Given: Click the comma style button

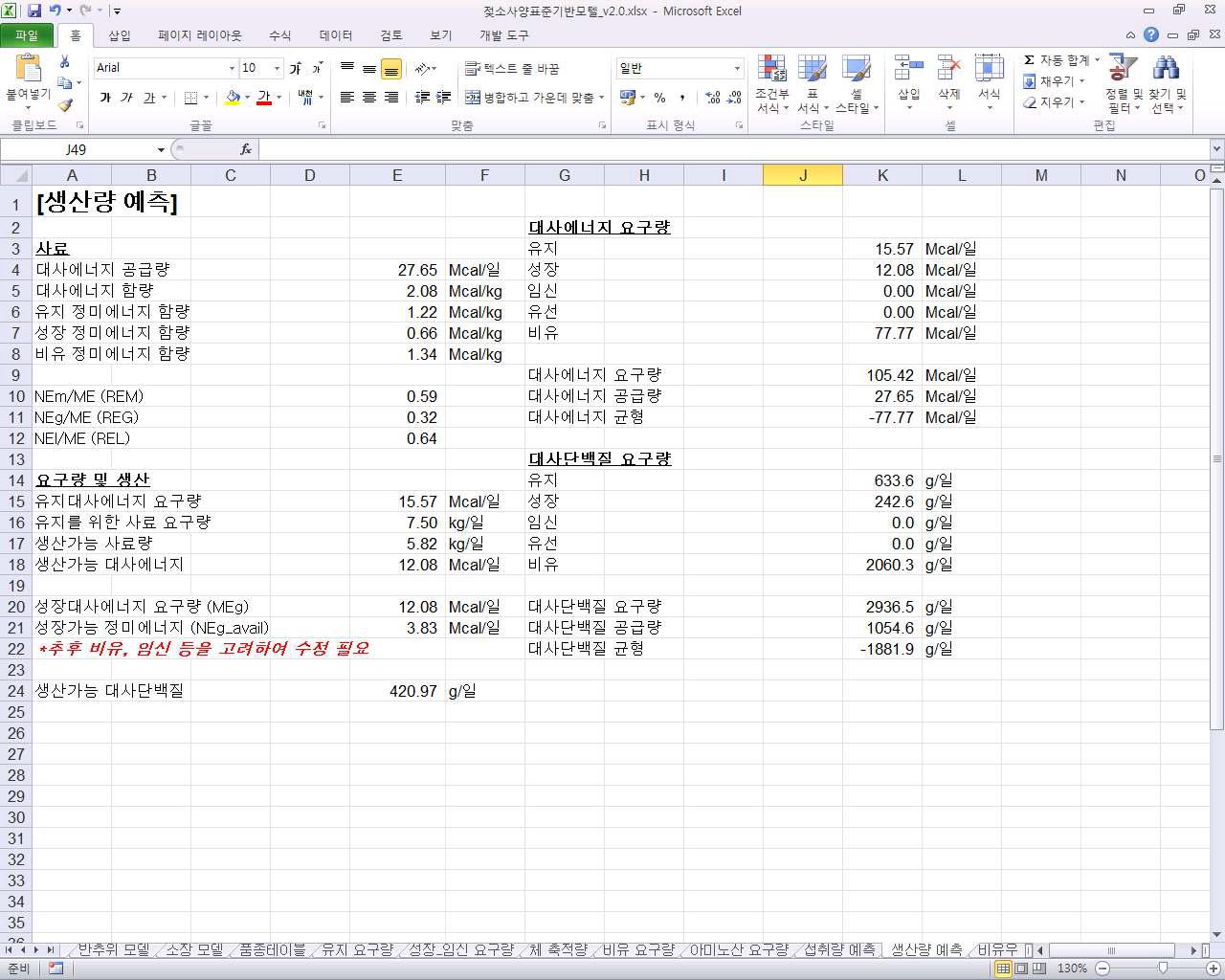Looking at the screenshot, I should (681, 98).
